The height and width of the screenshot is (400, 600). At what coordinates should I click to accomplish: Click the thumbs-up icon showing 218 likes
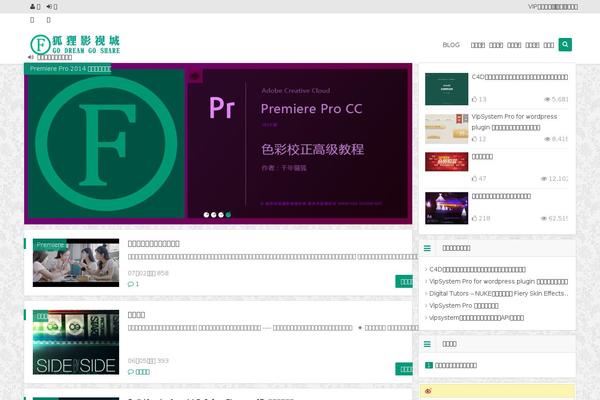coord(474,218)
